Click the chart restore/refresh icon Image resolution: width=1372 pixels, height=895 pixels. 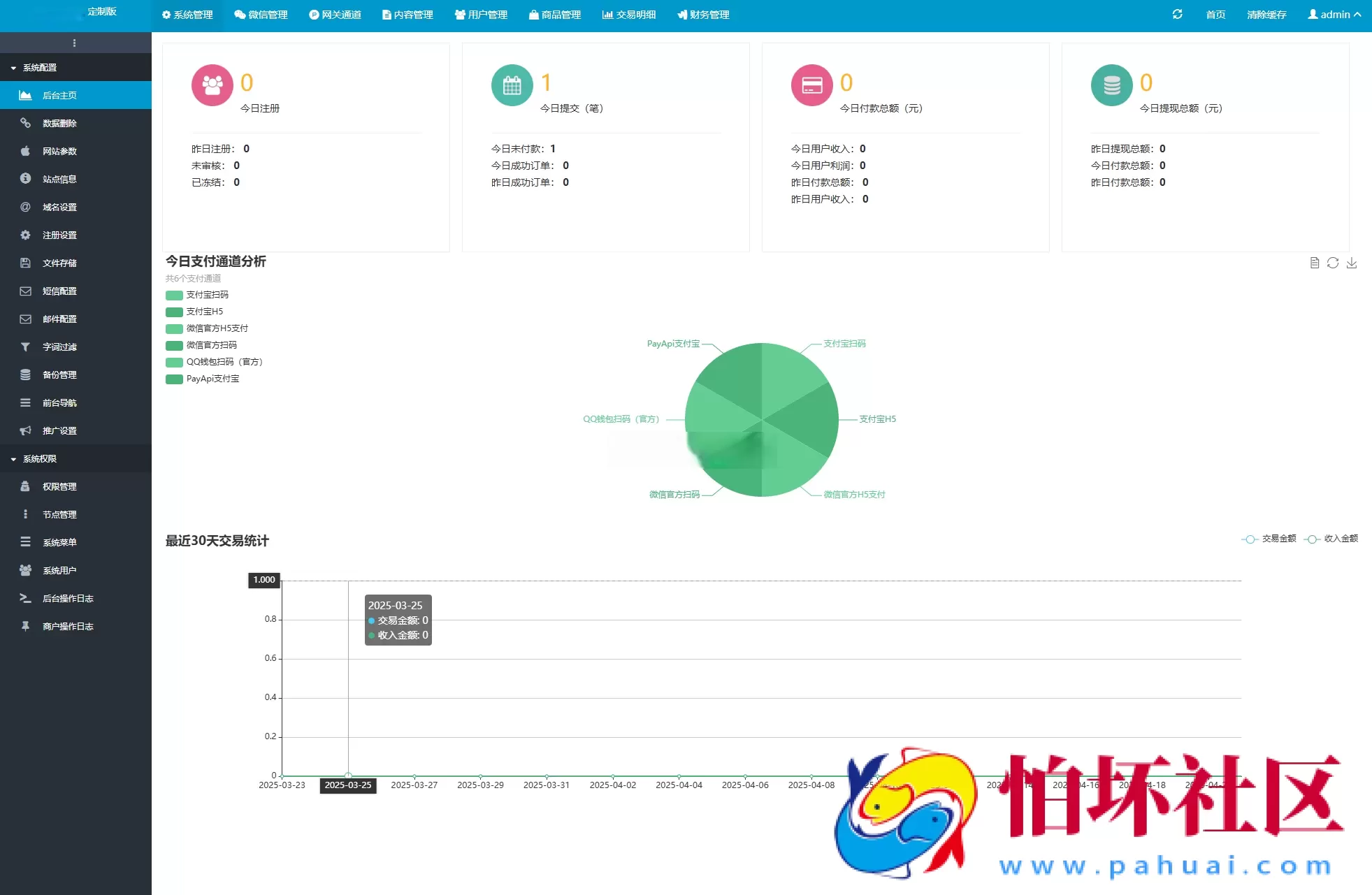coord(1333,263)
